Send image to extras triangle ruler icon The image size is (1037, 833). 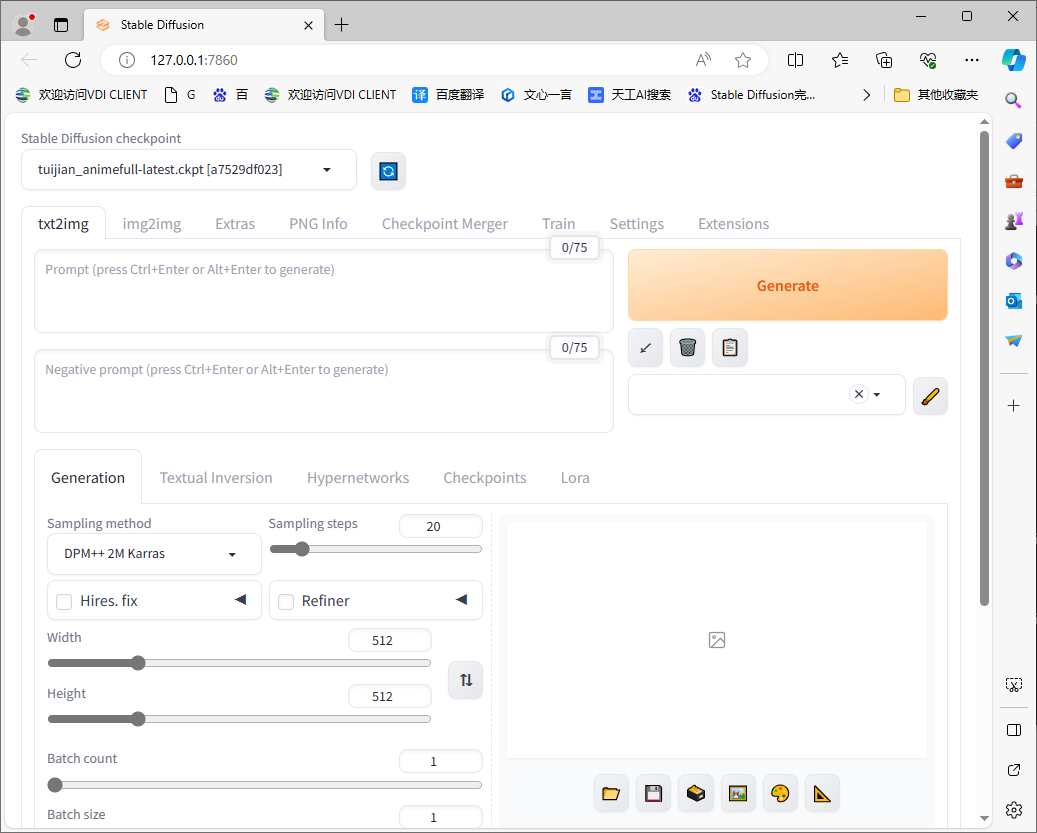click(x=822, y=793)
